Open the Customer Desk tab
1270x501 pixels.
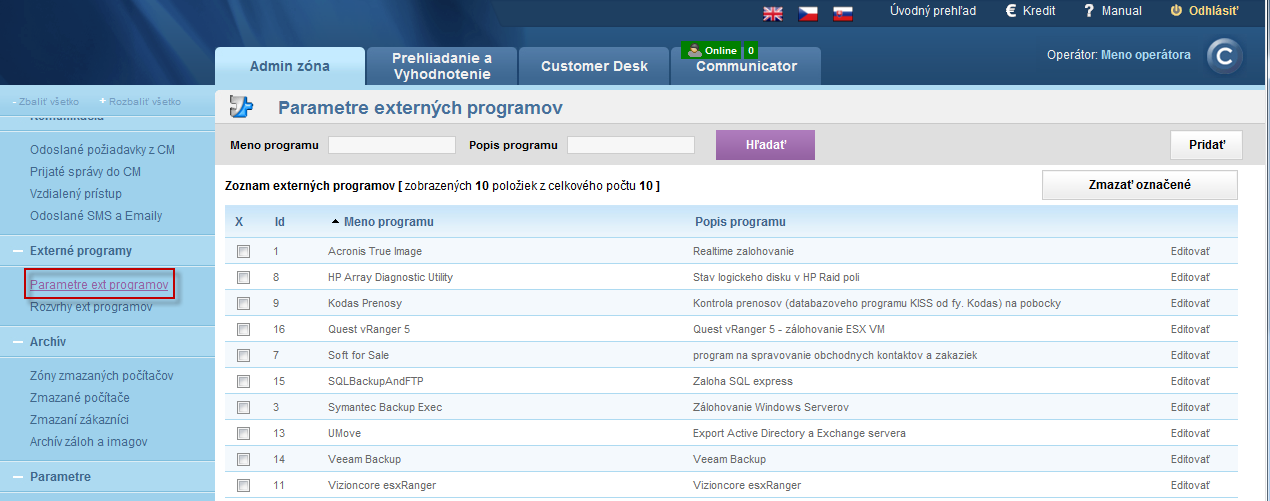pos(594,66)
